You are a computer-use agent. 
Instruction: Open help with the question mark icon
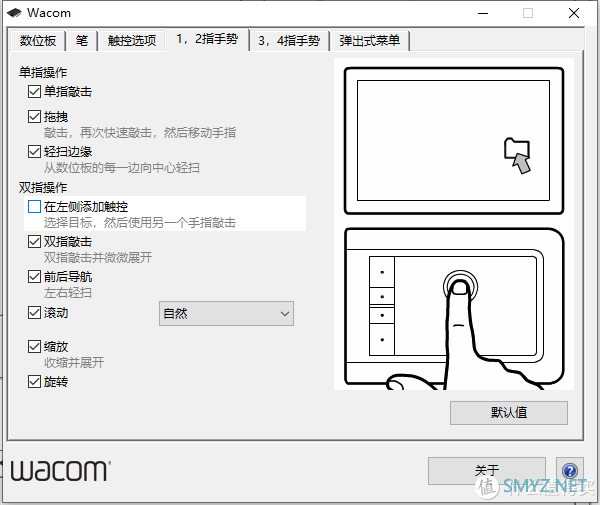570,471
